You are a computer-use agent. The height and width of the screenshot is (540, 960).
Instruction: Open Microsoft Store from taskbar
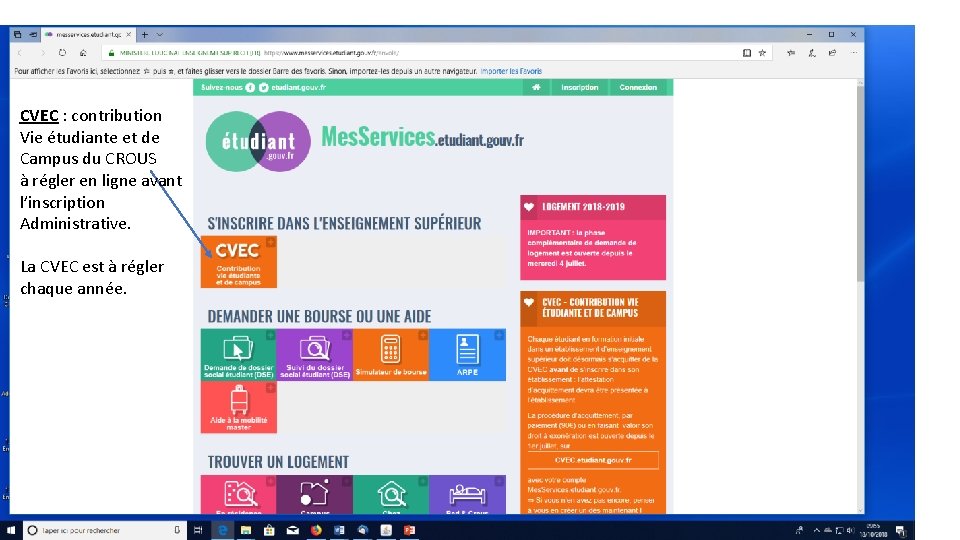click(269, 530)
